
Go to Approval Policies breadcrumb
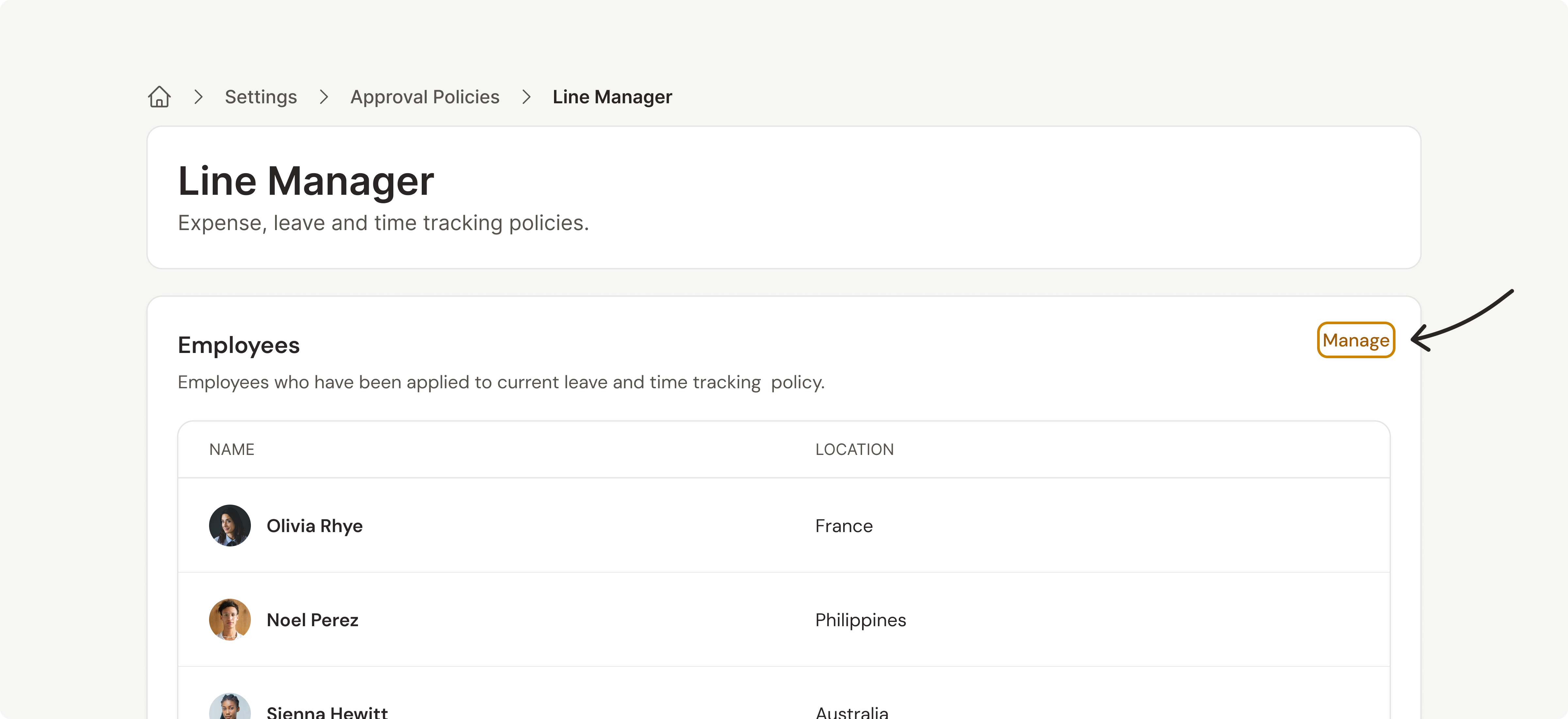tap(424, 97)
